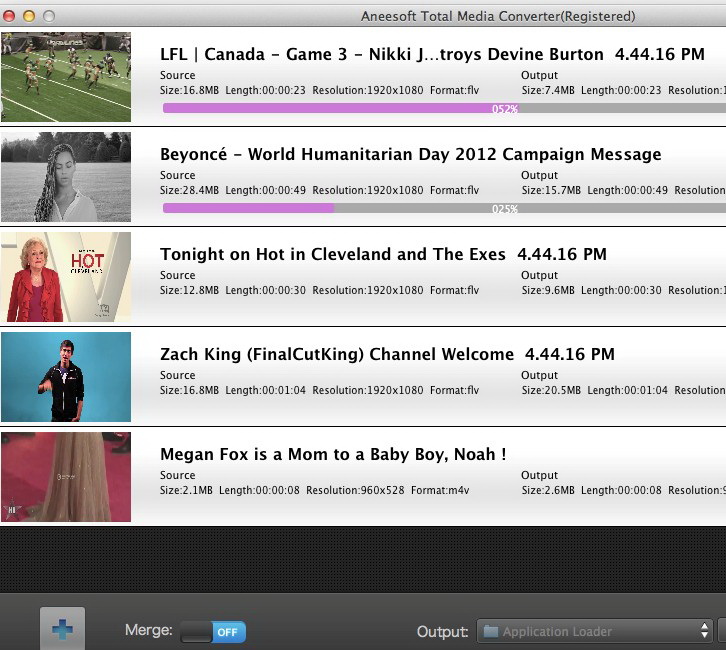Choose the Zach King video thumbnail

point(66,377)
